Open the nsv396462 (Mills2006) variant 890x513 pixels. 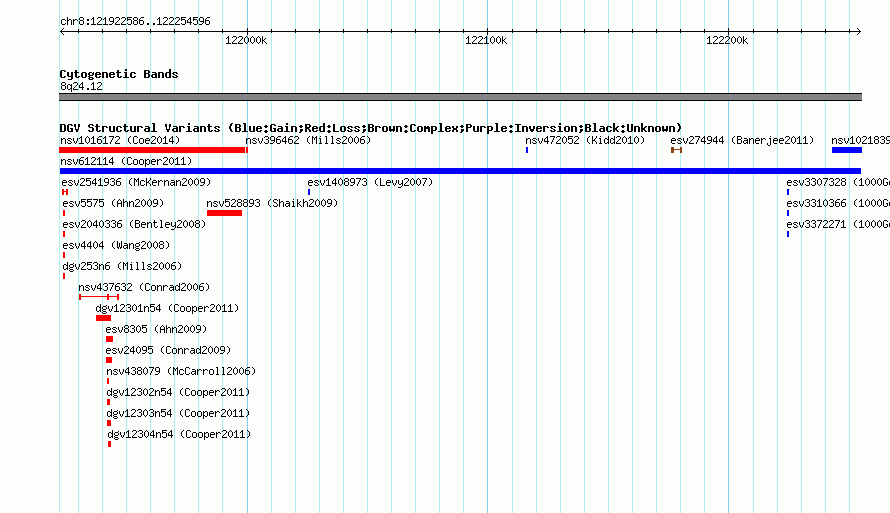pos(308,140)
